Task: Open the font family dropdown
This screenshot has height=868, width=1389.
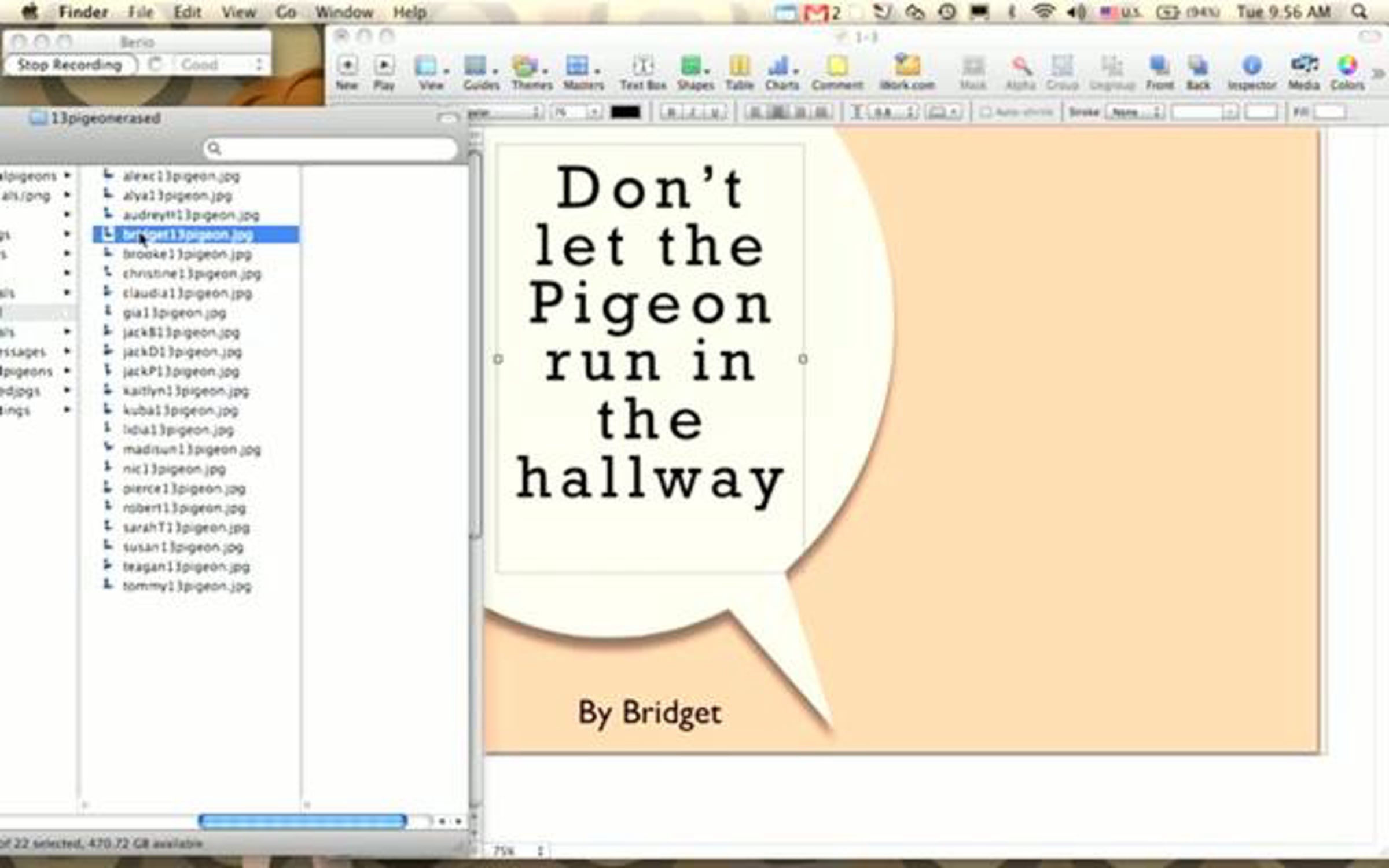Action: (x=505, y=112)
